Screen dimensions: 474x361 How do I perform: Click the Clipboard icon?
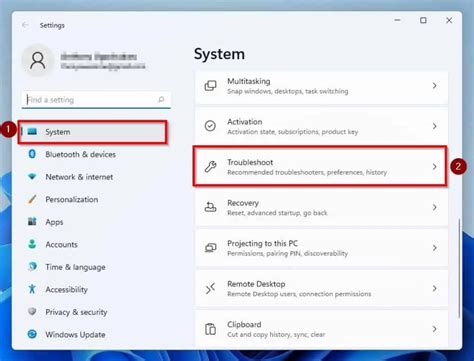click(210, 329)
